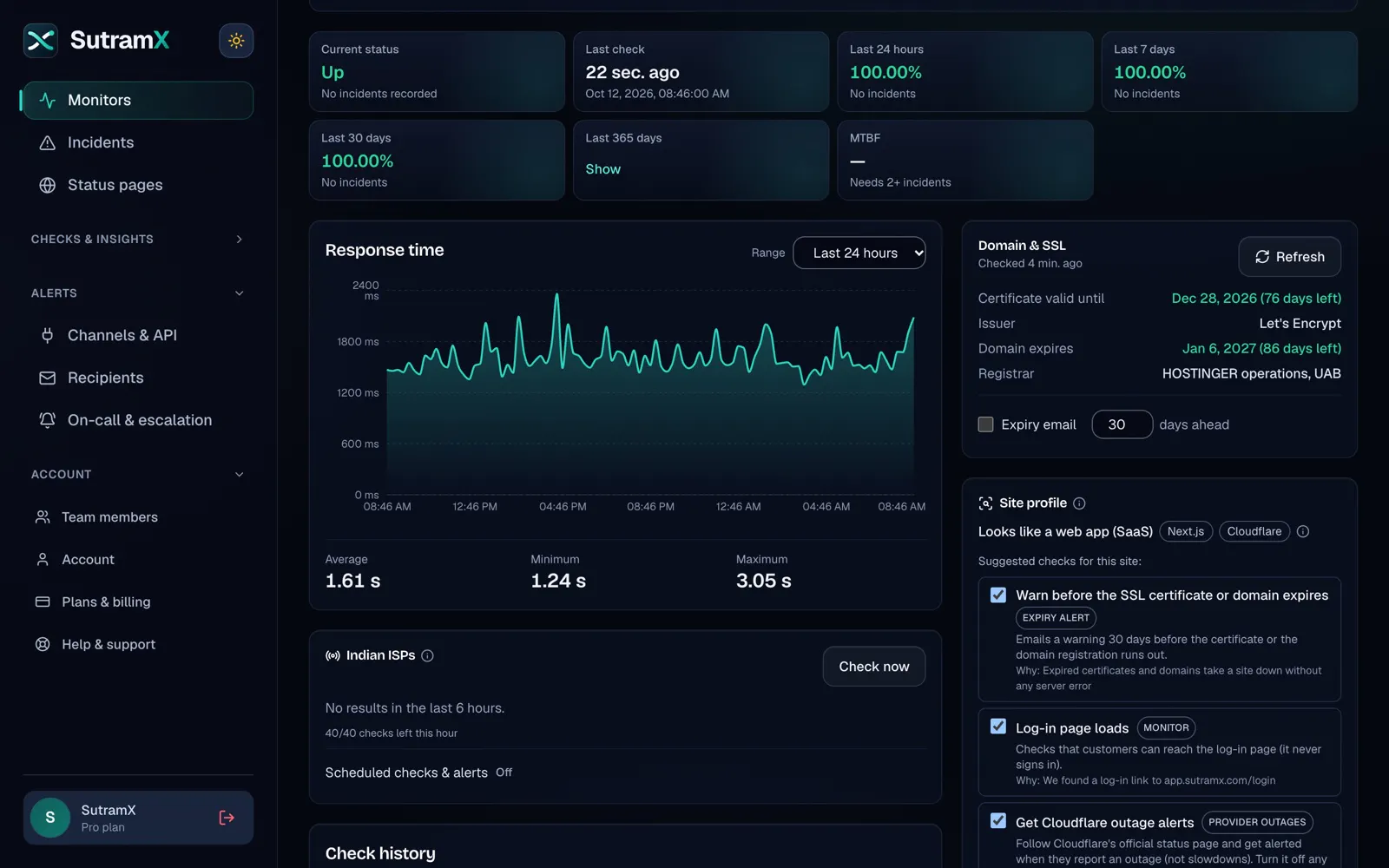Viewport: 1389px width, 868px height.
Task: Click the Channels & API plug icon
Action: (48, 335)
